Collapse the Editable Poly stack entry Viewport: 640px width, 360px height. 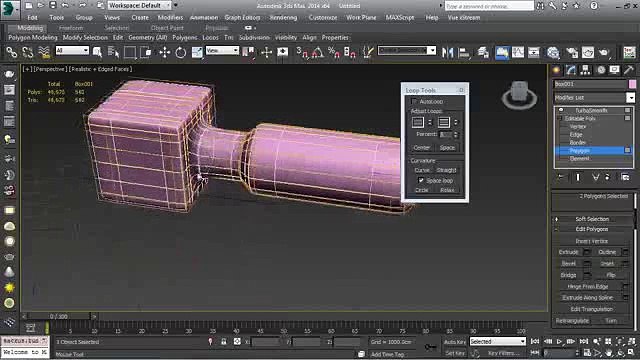(561, 118)
